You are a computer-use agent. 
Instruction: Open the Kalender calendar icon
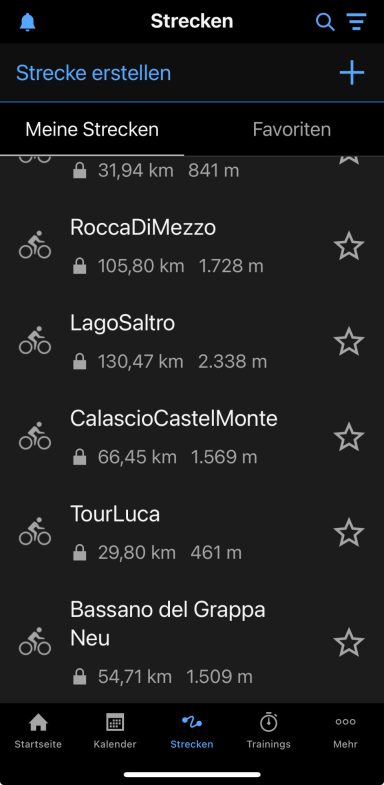click(115, 731)
